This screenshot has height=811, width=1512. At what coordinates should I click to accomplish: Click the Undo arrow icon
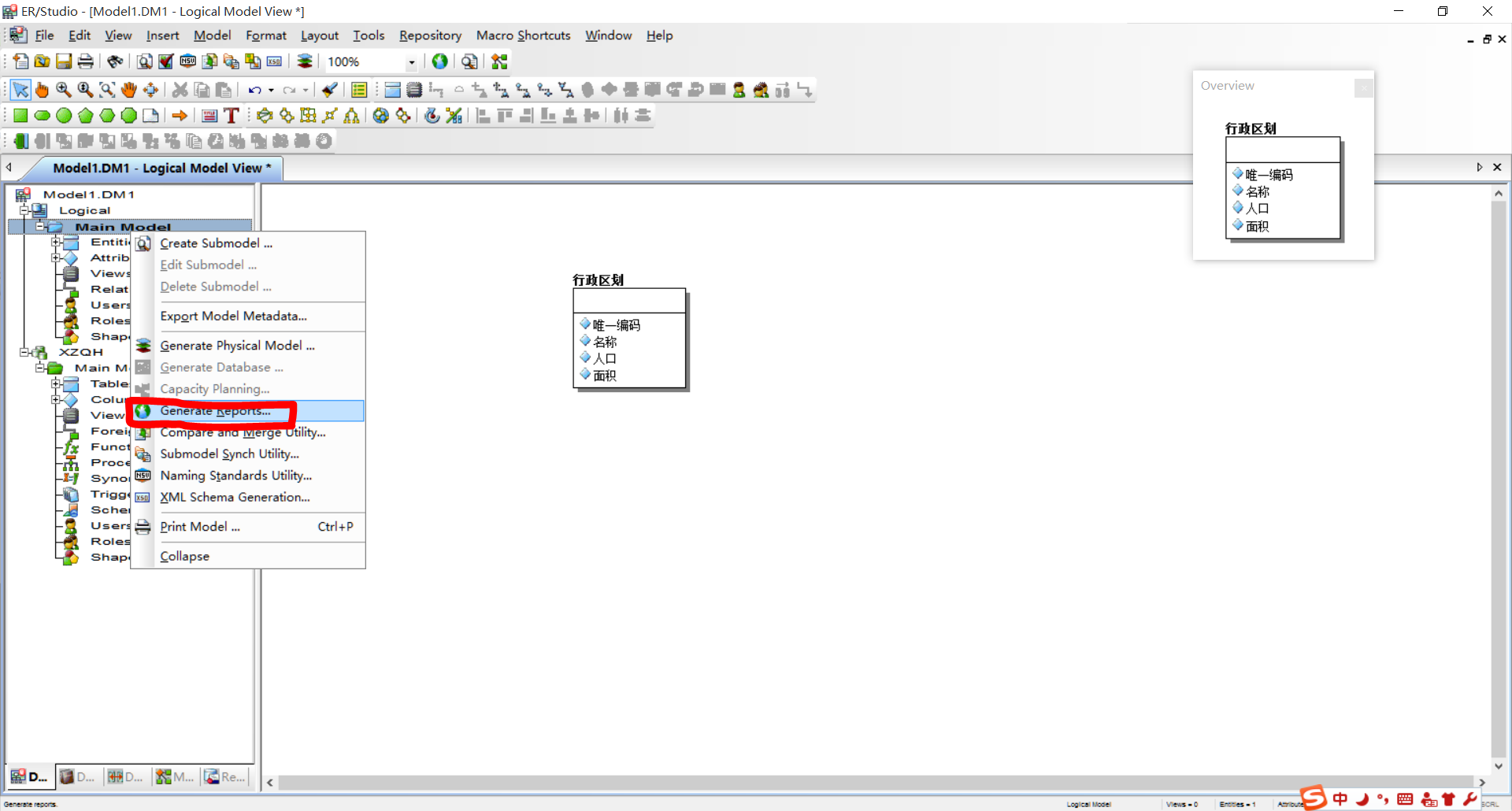click(x=254, y=90)
